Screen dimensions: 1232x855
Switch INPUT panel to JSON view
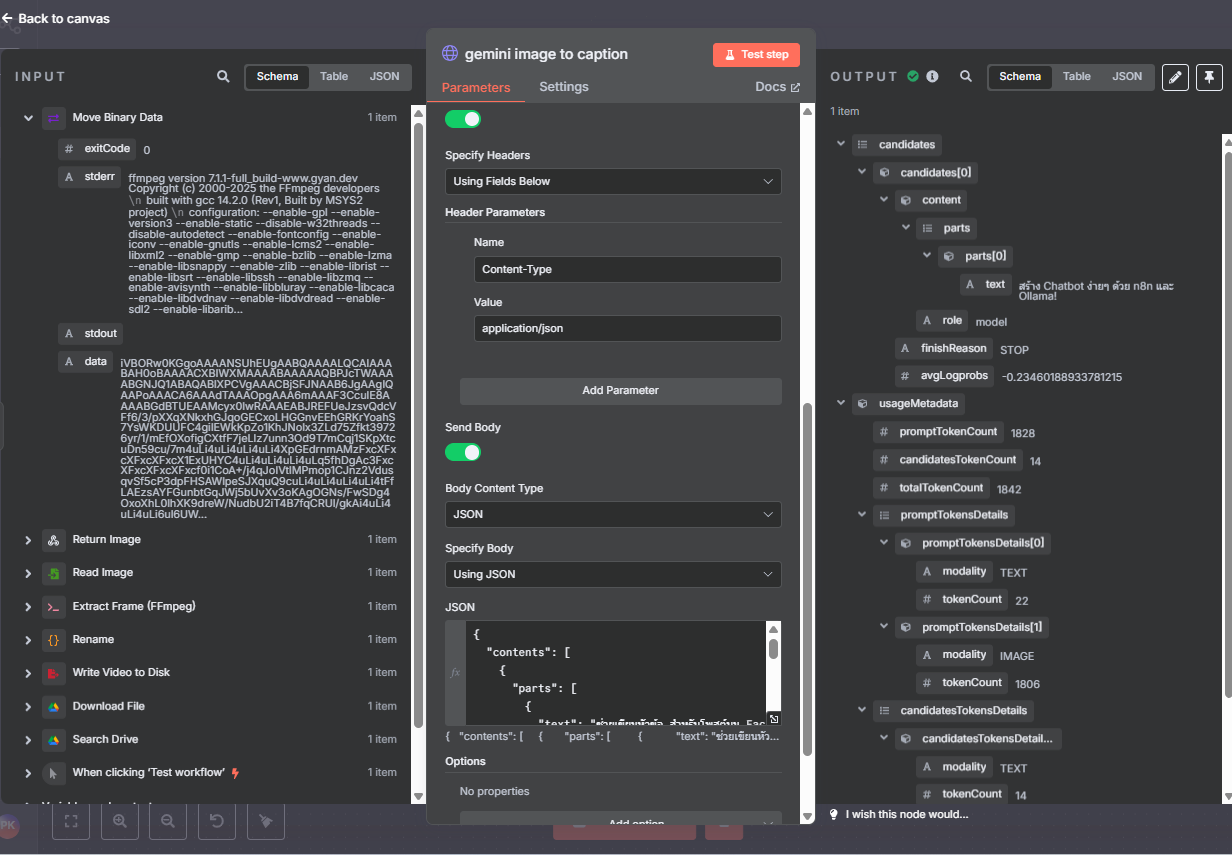click(x=384, y=76)
